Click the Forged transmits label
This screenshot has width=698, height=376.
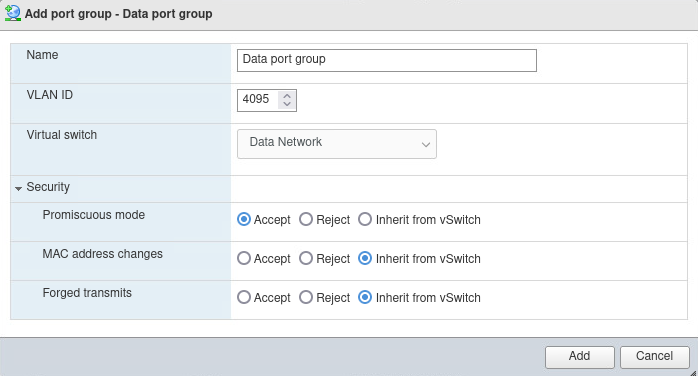[87, 293]
